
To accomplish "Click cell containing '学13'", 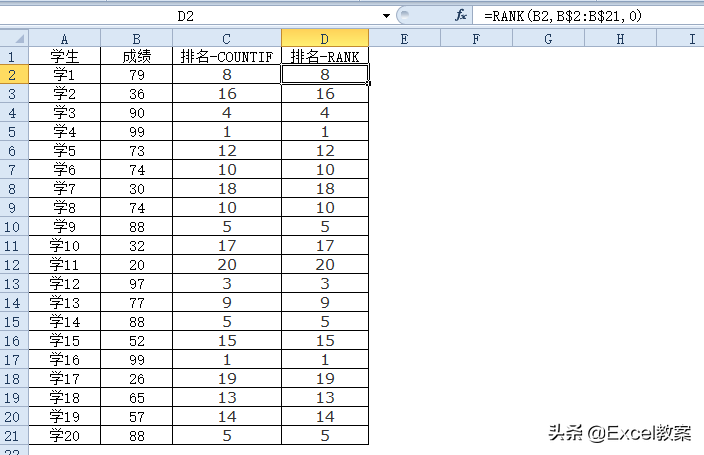I will coord(65,303).
